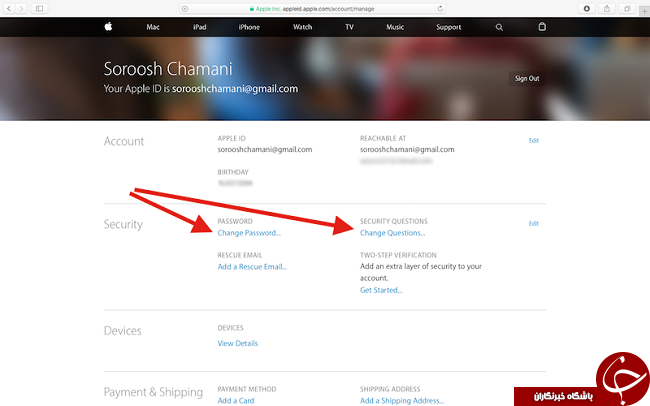Click the email under REACHABLE AT label

pos(407,150)
